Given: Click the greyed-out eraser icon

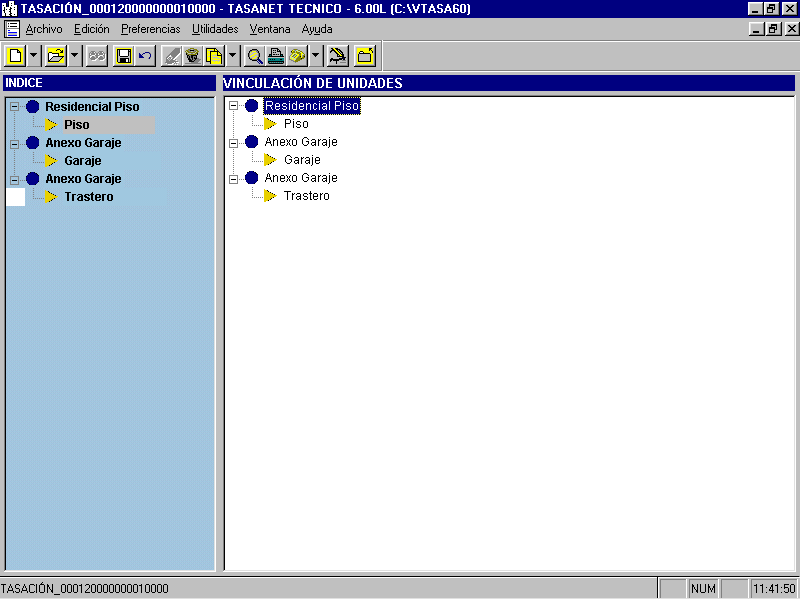Looking at the screenshot, I should click(x=171, y=56).
